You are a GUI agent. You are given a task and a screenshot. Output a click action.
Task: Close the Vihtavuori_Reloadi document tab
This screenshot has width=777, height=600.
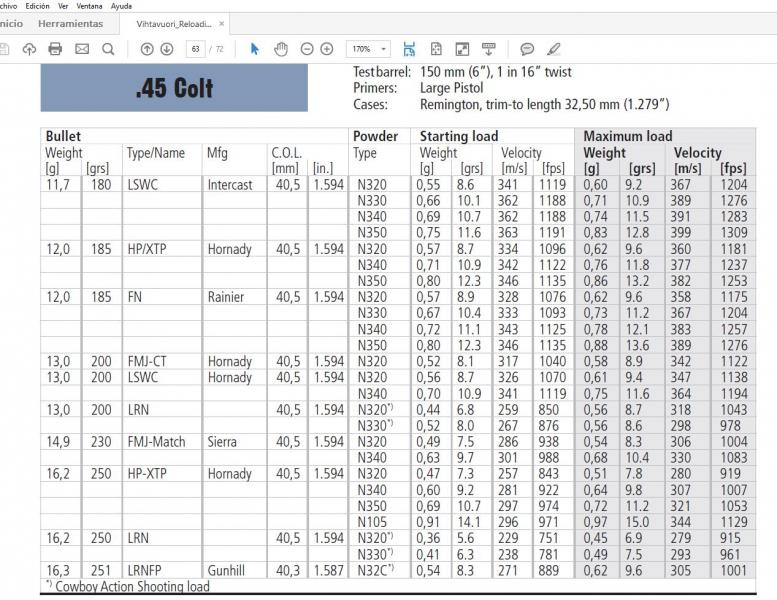tap(221, 23)
